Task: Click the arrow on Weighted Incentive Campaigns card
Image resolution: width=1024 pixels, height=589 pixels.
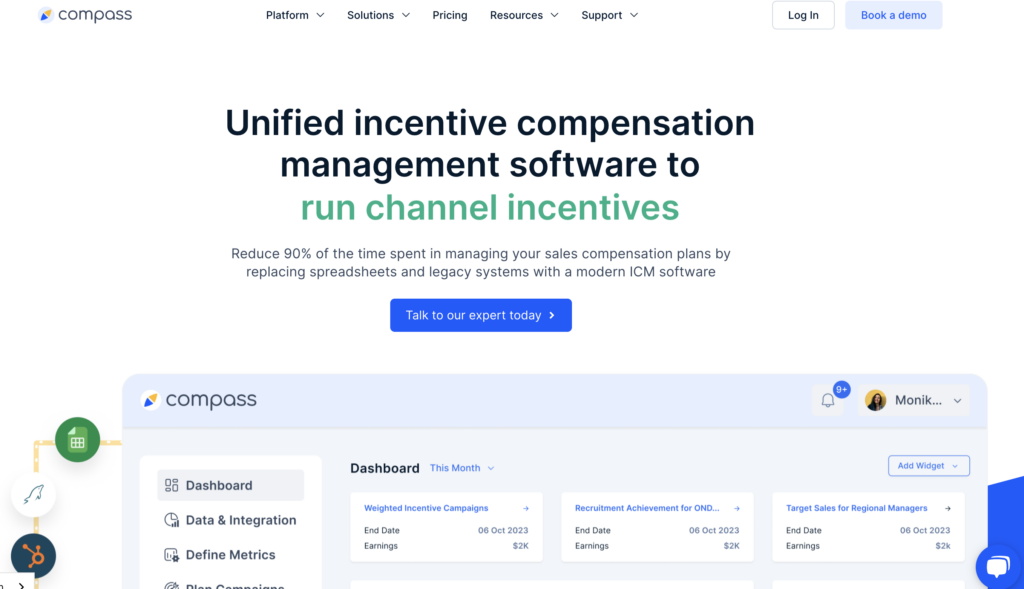Action: pos(526,508)
